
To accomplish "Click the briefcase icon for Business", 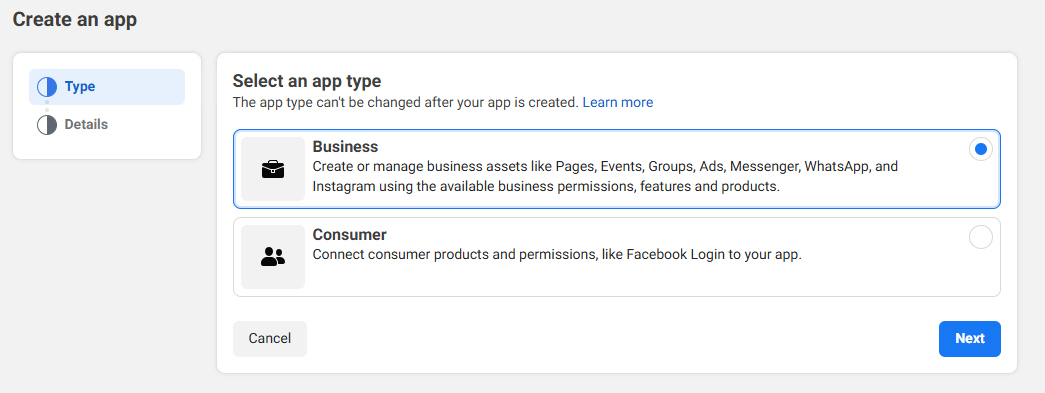I will (x=273, y=170).
